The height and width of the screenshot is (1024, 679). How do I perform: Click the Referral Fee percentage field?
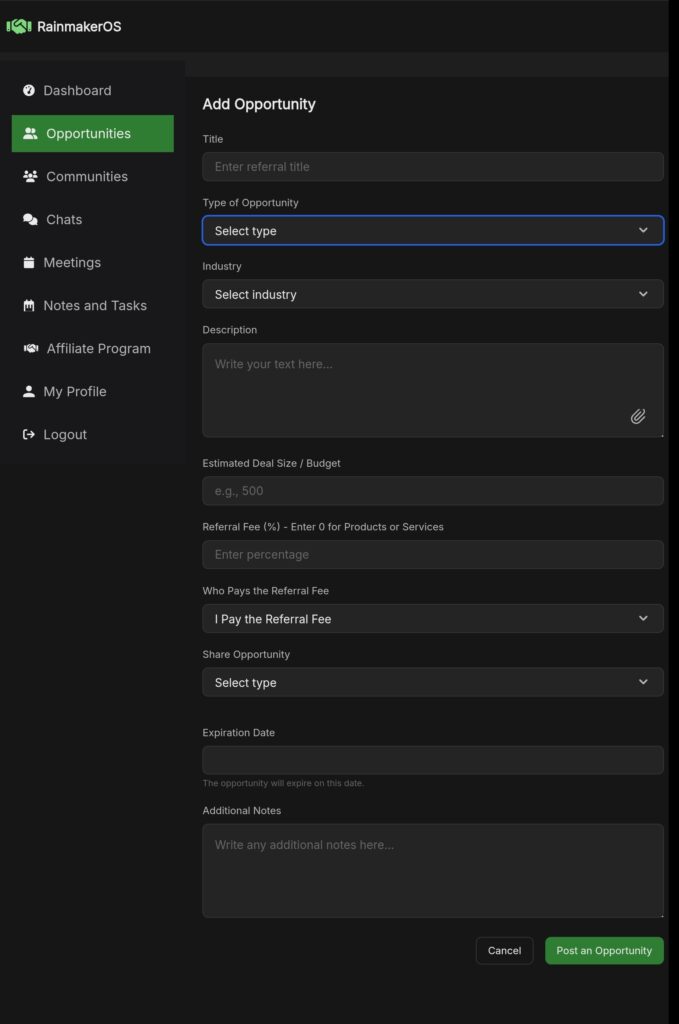[432, 554]
